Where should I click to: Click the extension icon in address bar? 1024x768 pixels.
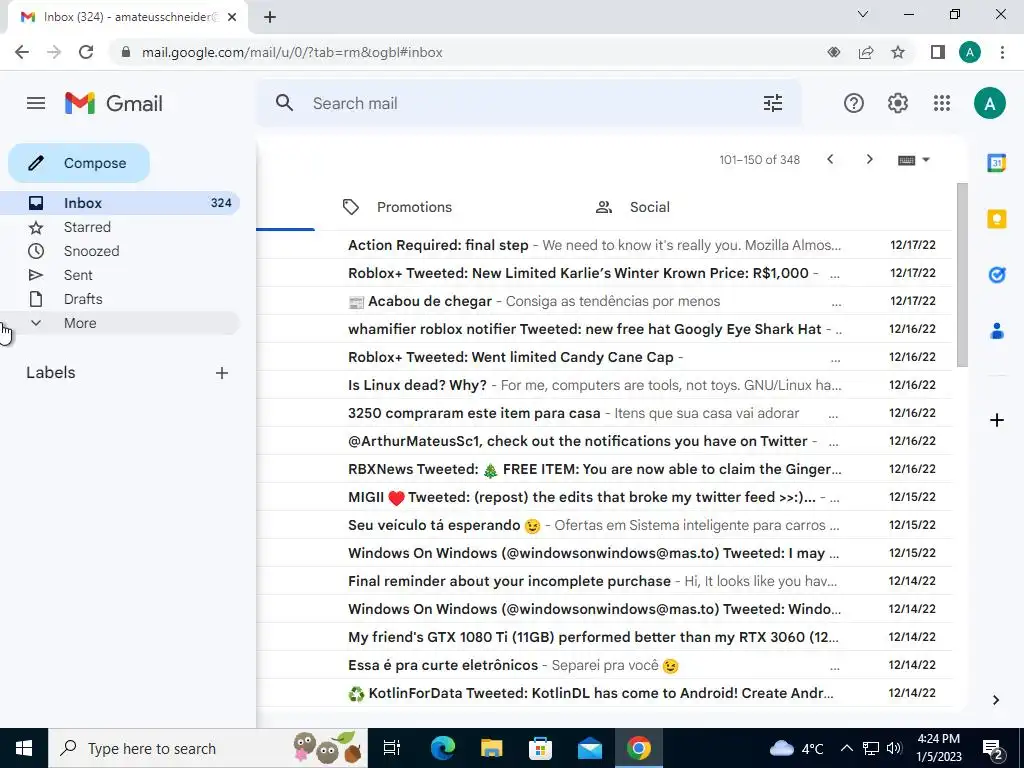pyautogui.click(x=834, y=52)
